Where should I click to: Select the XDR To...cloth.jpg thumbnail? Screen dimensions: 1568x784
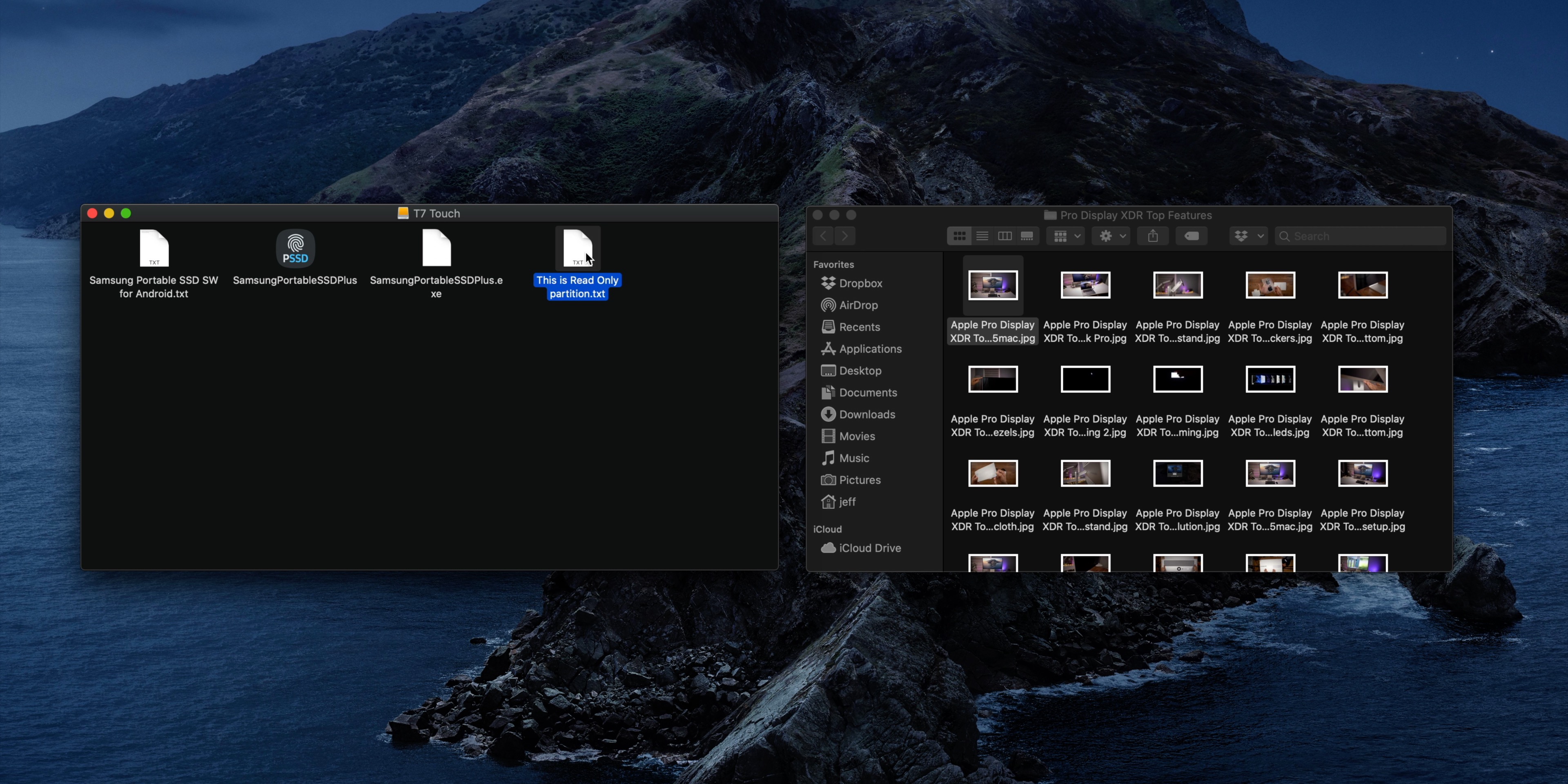coord(993,474)
